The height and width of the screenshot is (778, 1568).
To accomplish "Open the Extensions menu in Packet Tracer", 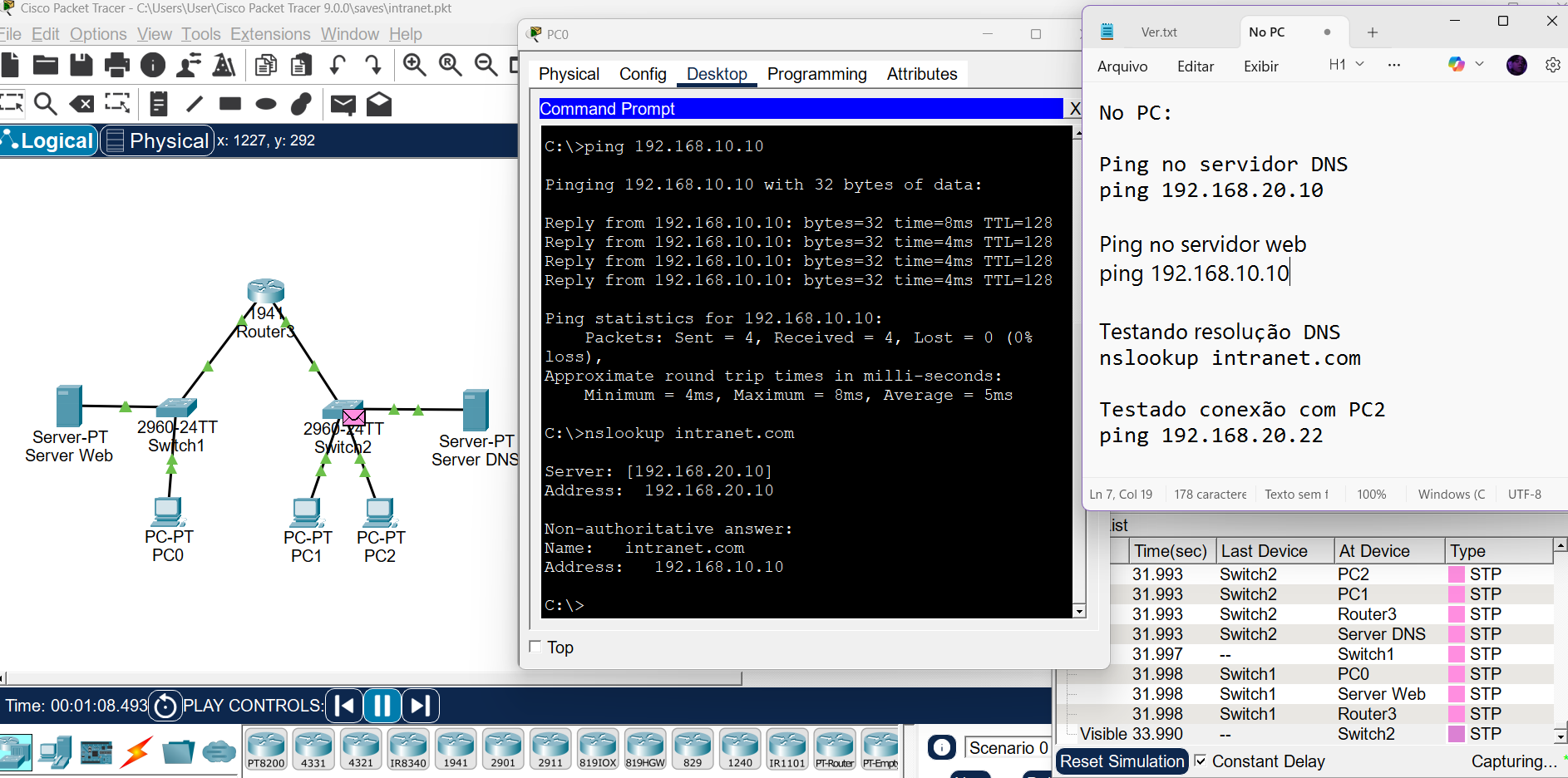I will pos(270,34).
